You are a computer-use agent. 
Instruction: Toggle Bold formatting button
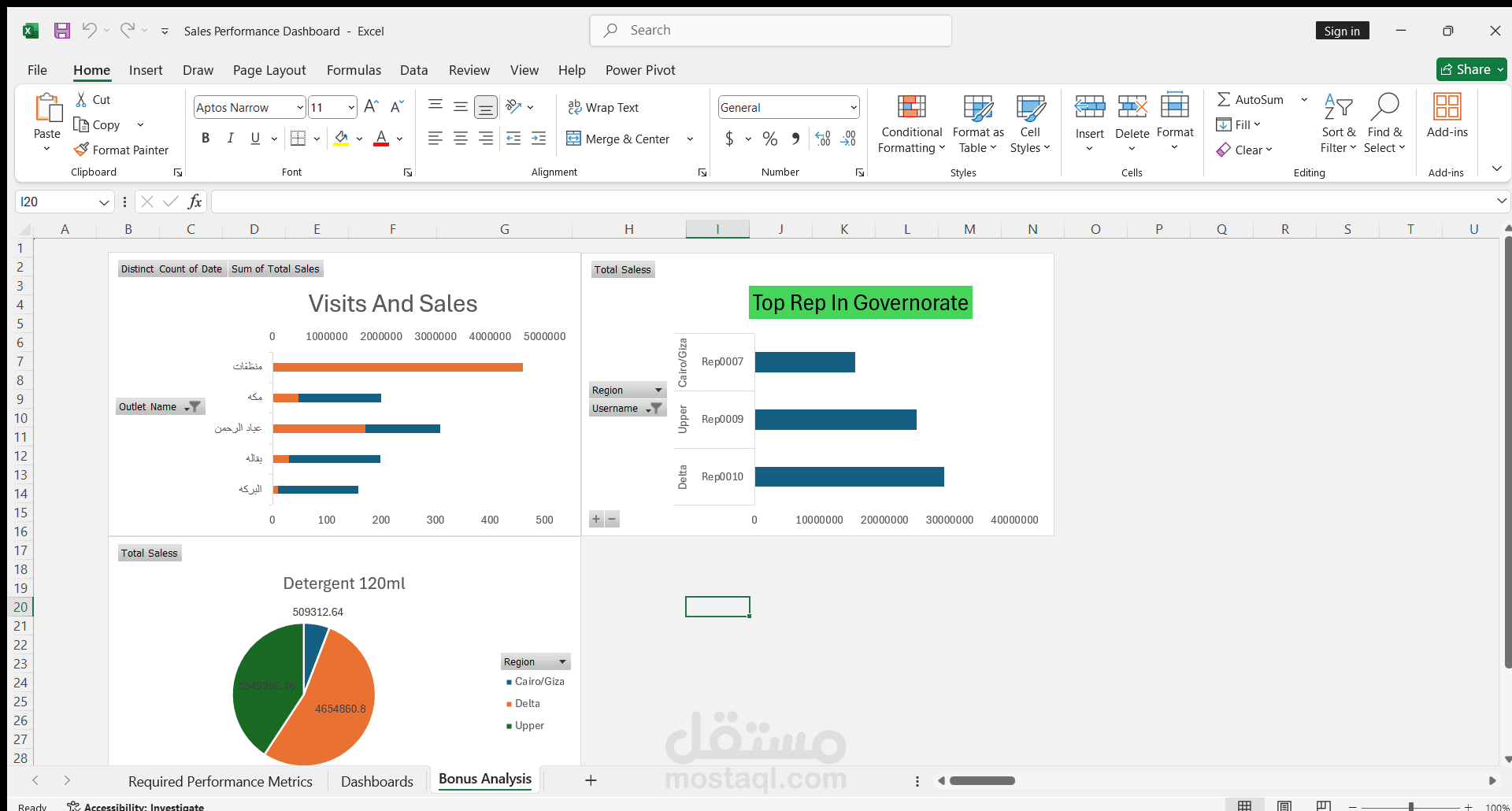click(206, 139)
